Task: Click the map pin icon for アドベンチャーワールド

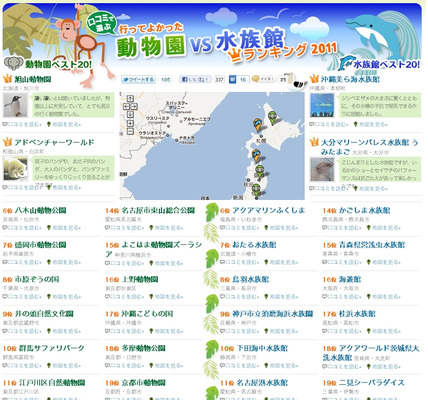Action: pyautogui.click(x=48, y=187)
